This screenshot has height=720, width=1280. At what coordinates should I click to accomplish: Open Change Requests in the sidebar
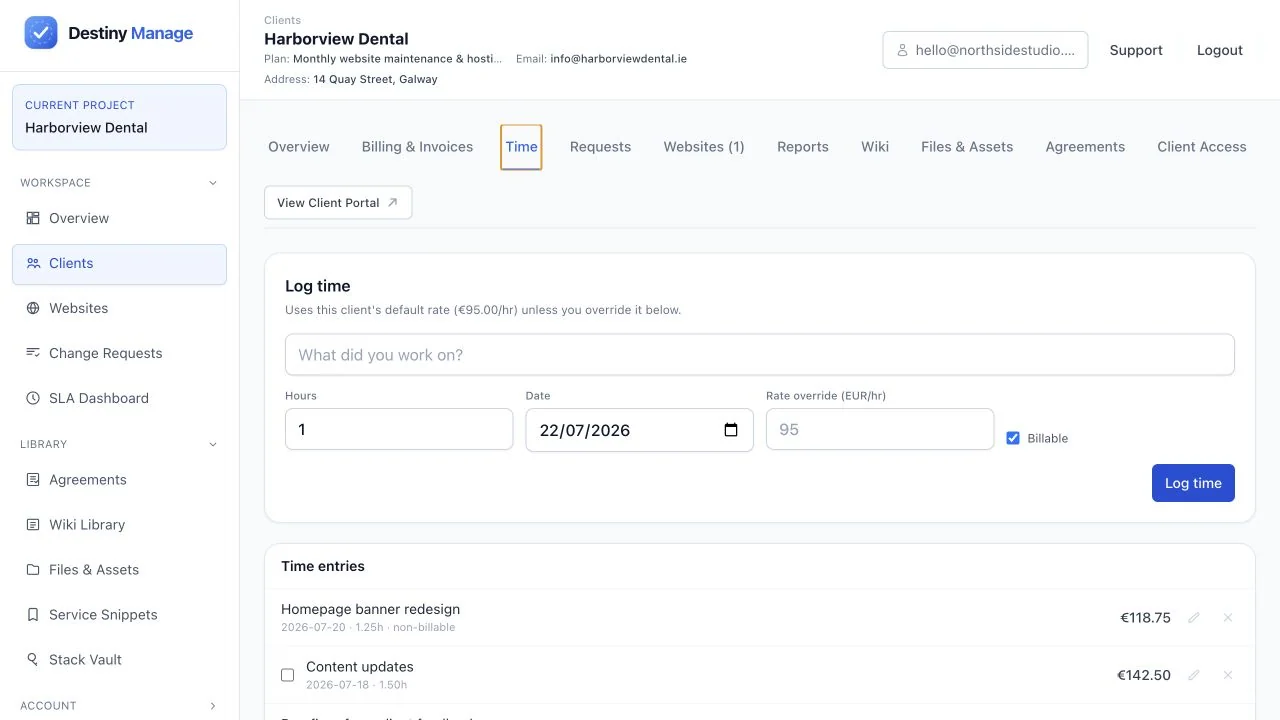[x=119, y=353]
